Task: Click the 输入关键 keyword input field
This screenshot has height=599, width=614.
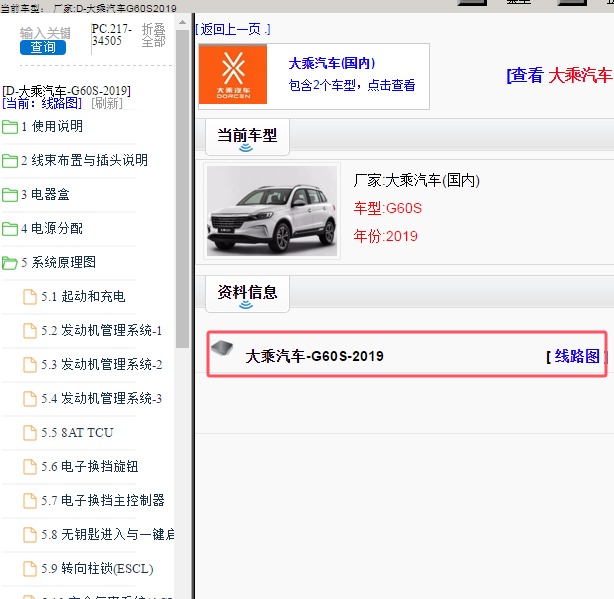Action: (x=45, y=33)
